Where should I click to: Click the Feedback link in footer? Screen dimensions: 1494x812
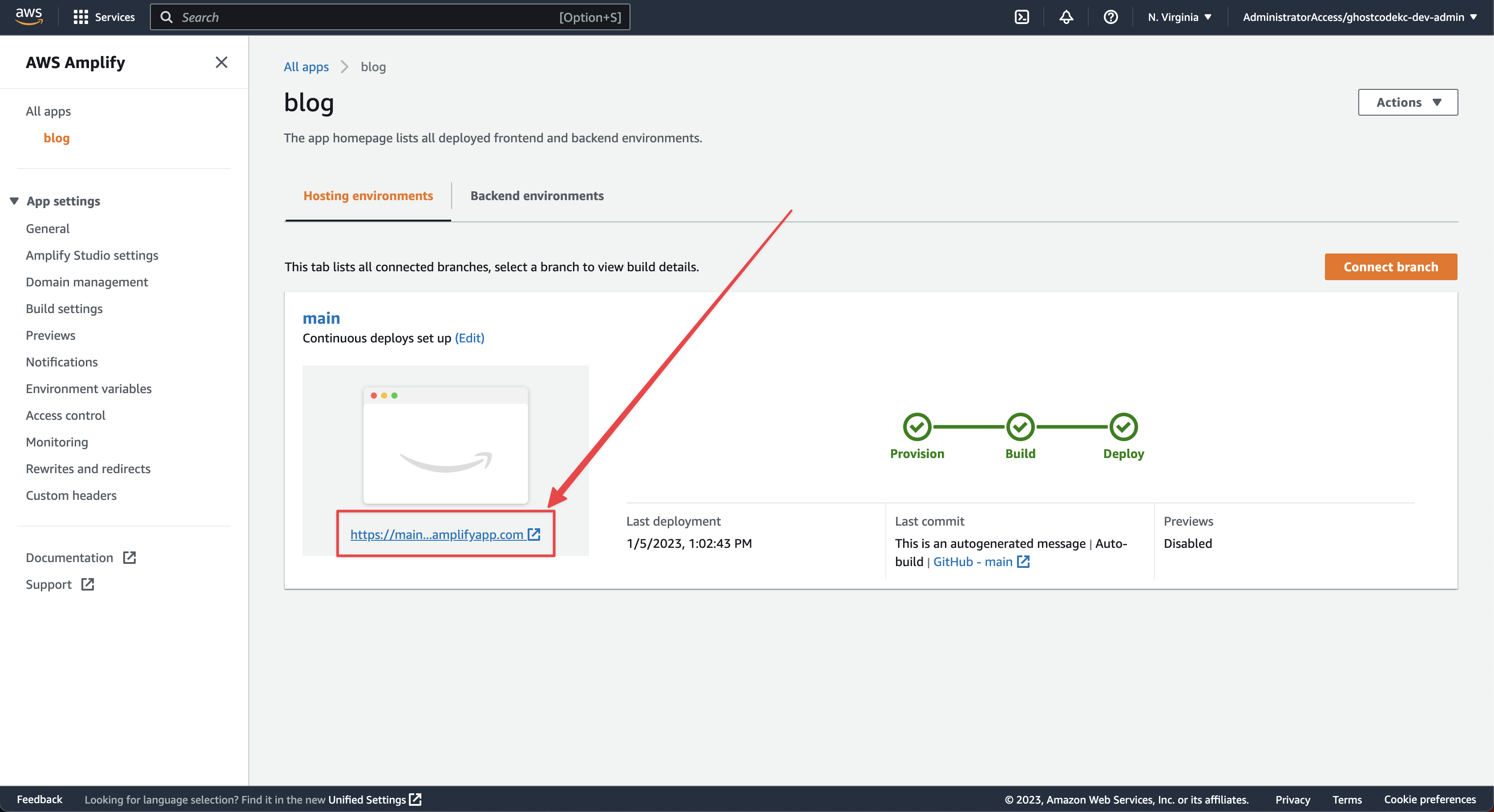pyautogui.click(x=40, y=799)
